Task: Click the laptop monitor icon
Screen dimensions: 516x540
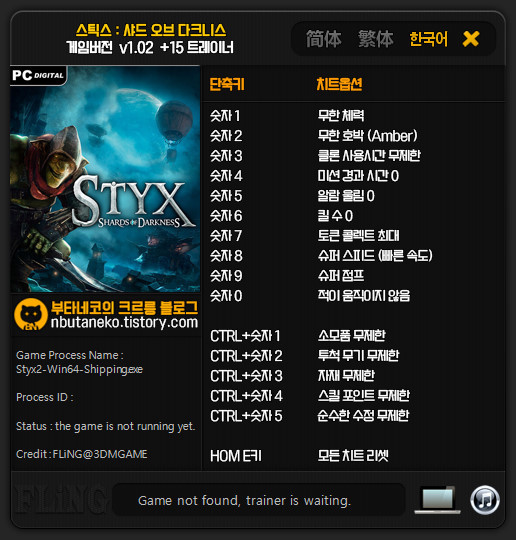Action: [x=437, y=500]
